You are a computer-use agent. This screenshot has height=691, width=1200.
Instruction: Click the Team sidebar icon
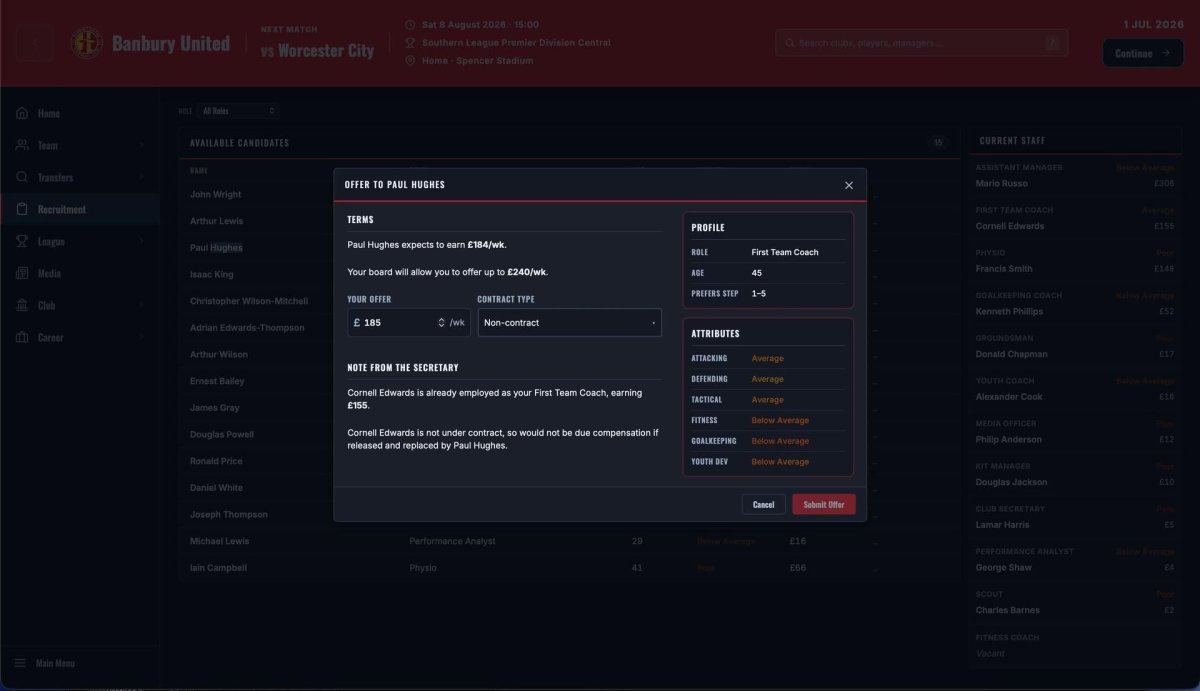tap(22, 145)
